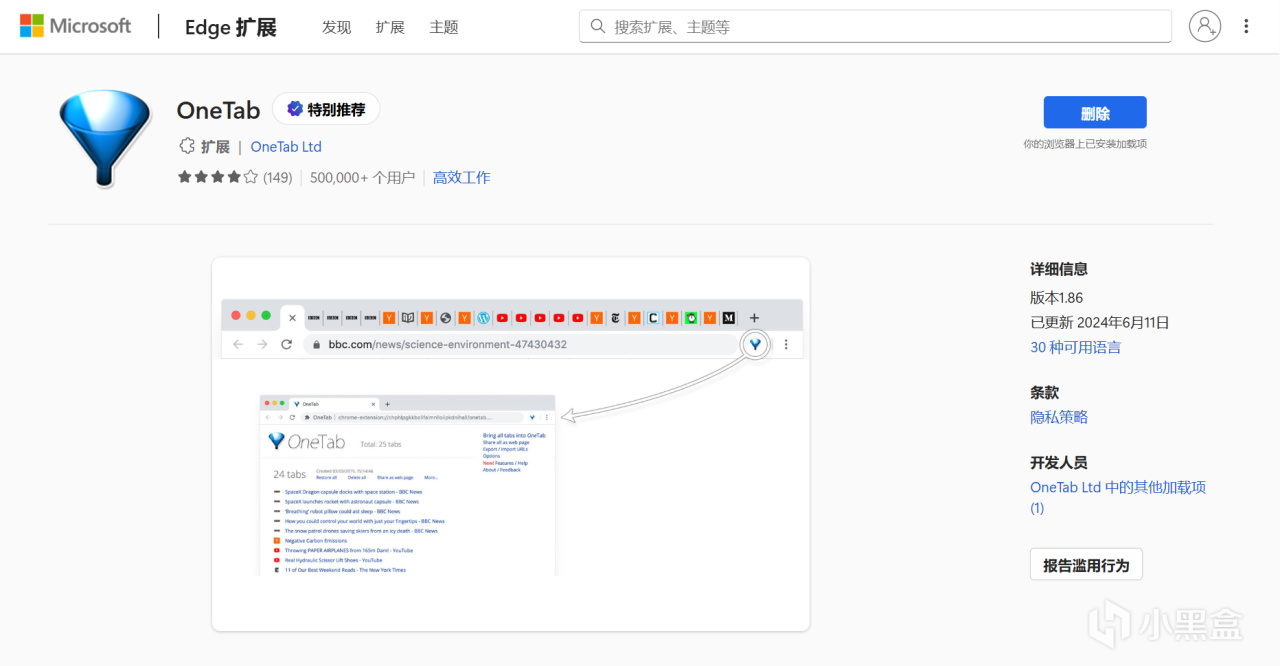Open the three-dot more options menu
Screen dimensions: 1280x666
1246,26
